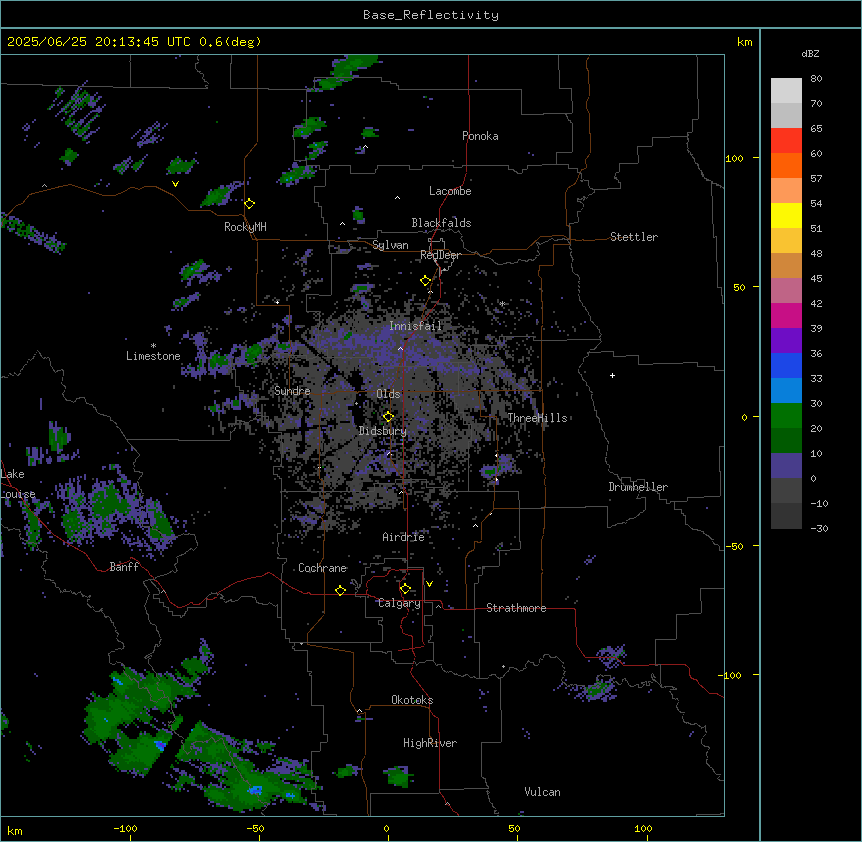Click the white plus marker north of Drumheller
The image size is (862, 842).
(x=612, y=375)
